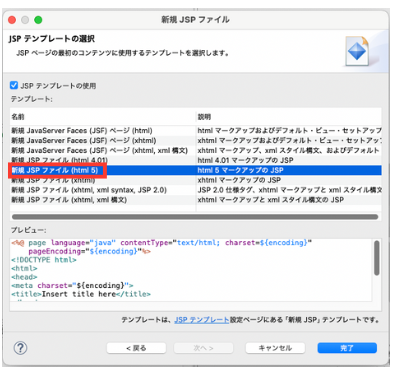Click inside the template preview code area

191,270
